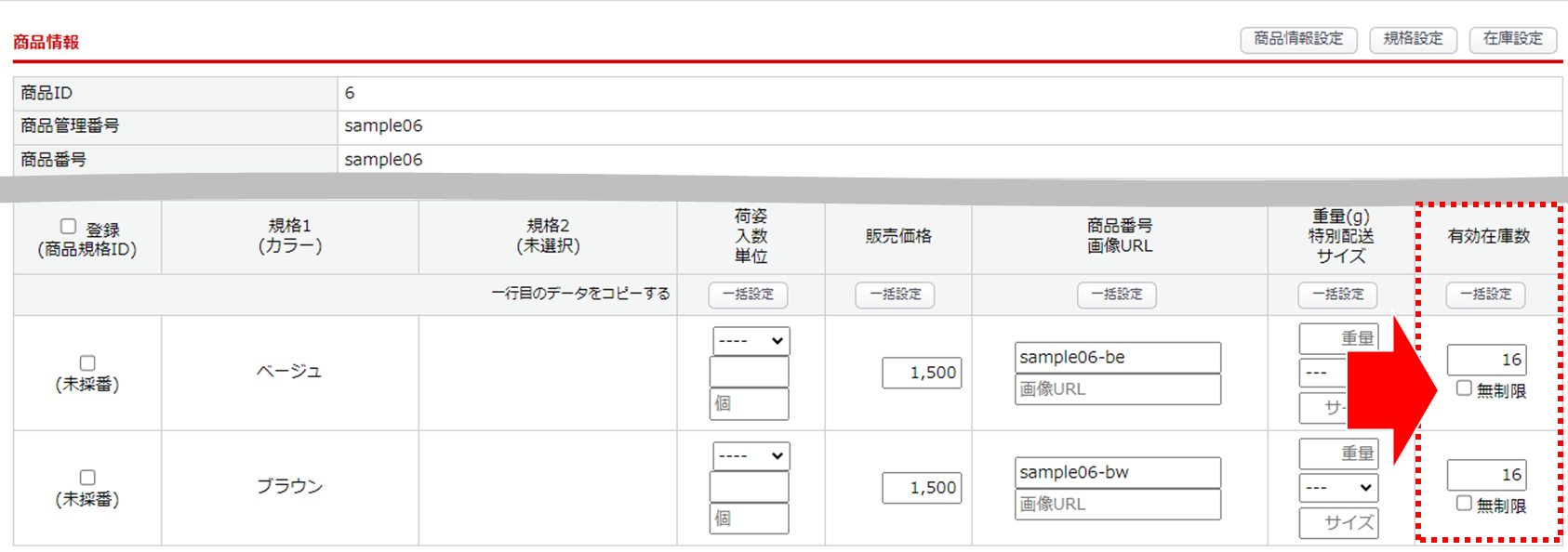The height and width of the screenshot is (552, 1568).
Task: Click 一括設定 under 販売価格 column
Action: [895, 295]
